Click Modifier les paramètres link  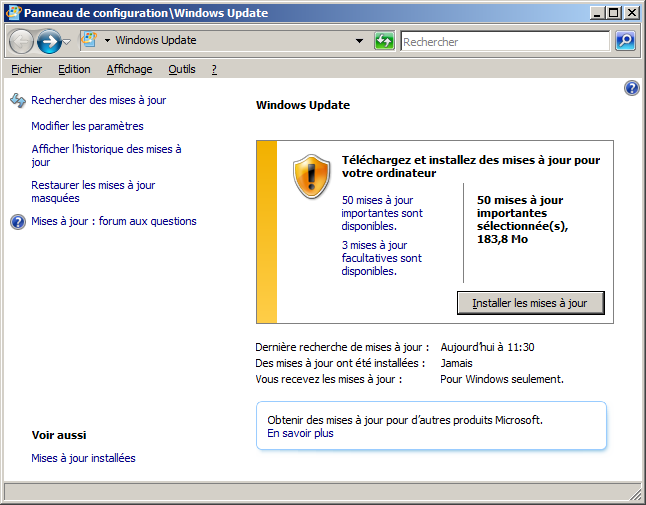pyautogui.click(x=87, y=126)
